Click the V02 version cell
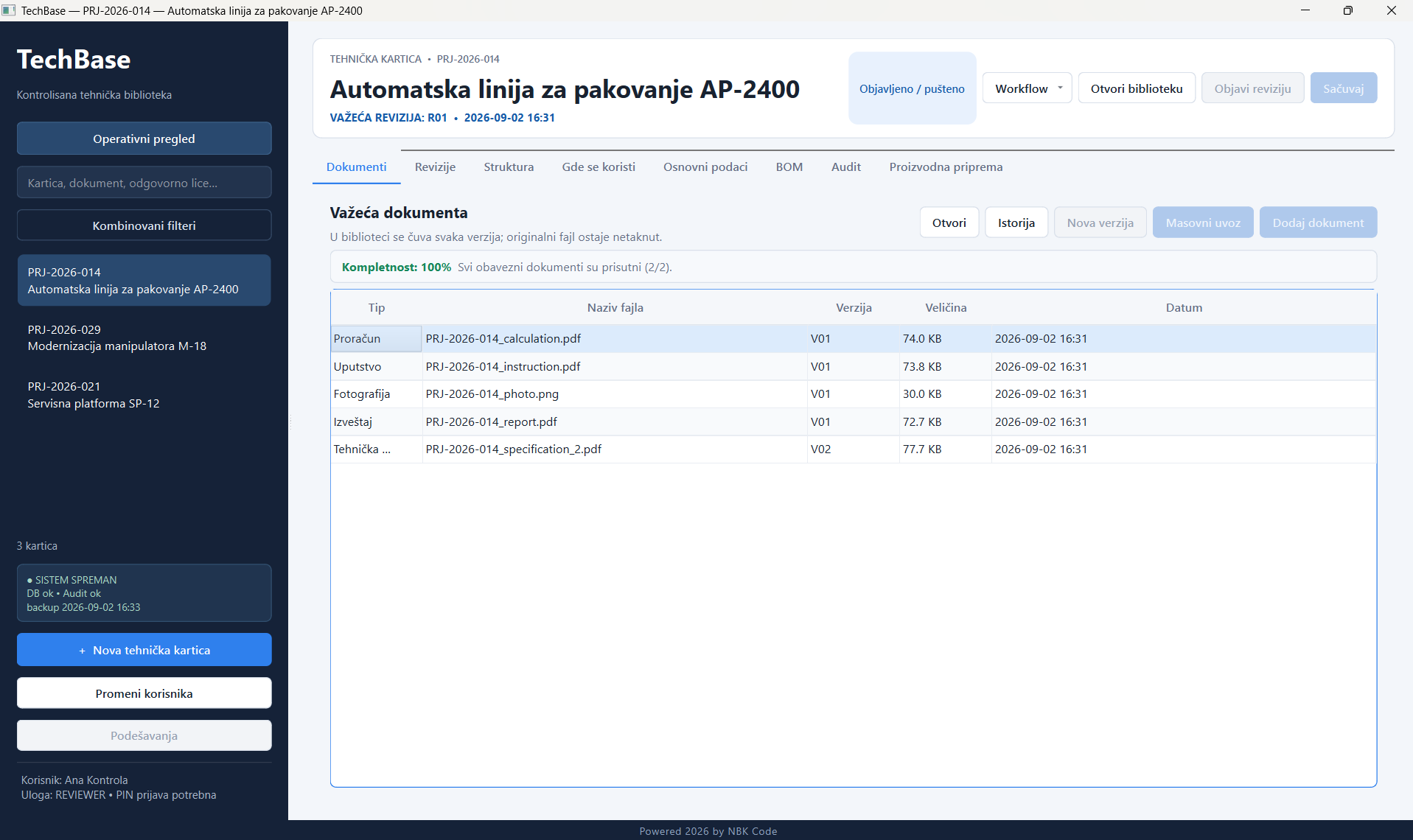This screenshot has width=1413, height=840. coord(854,449)
